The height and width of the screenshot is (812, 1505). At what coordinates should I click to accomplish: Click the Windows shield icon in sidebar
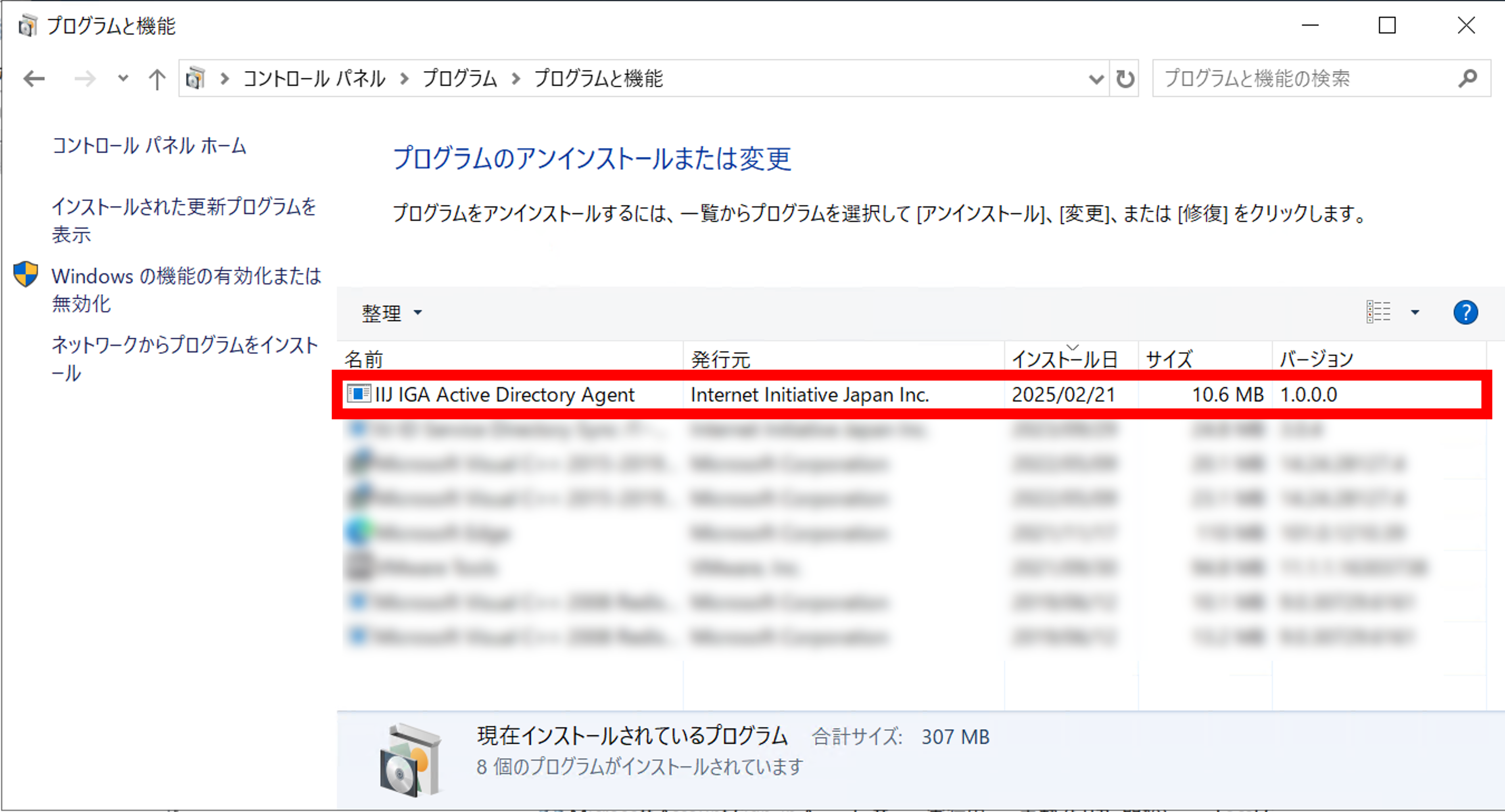click(26, 275)
